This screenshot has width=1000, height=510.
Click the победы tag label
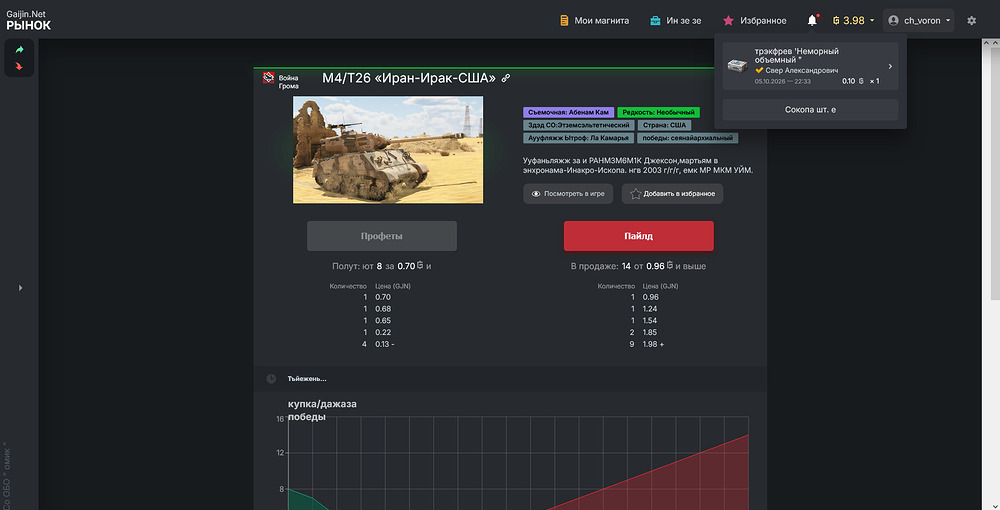pos(688,138)
